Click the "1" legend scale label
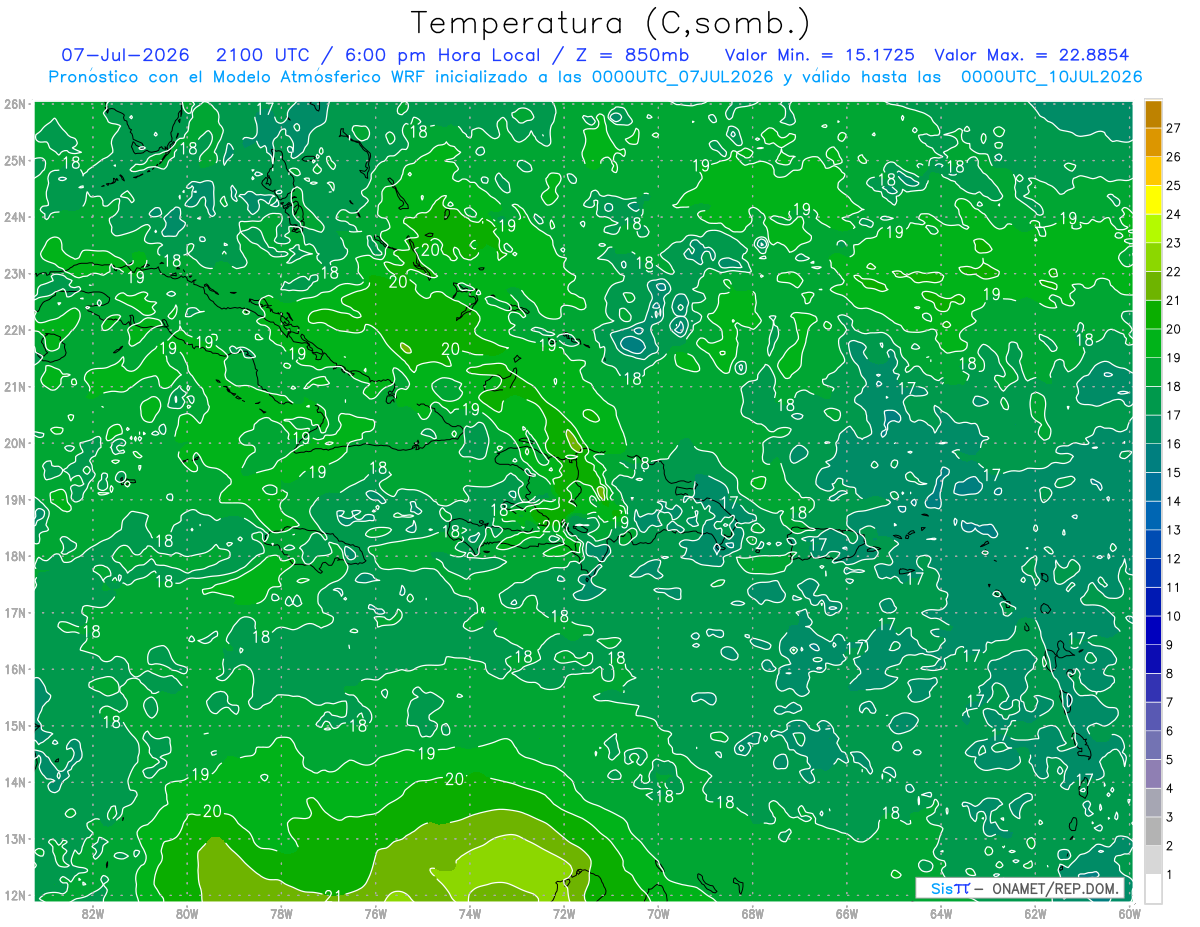 (x=1169, y=874)
